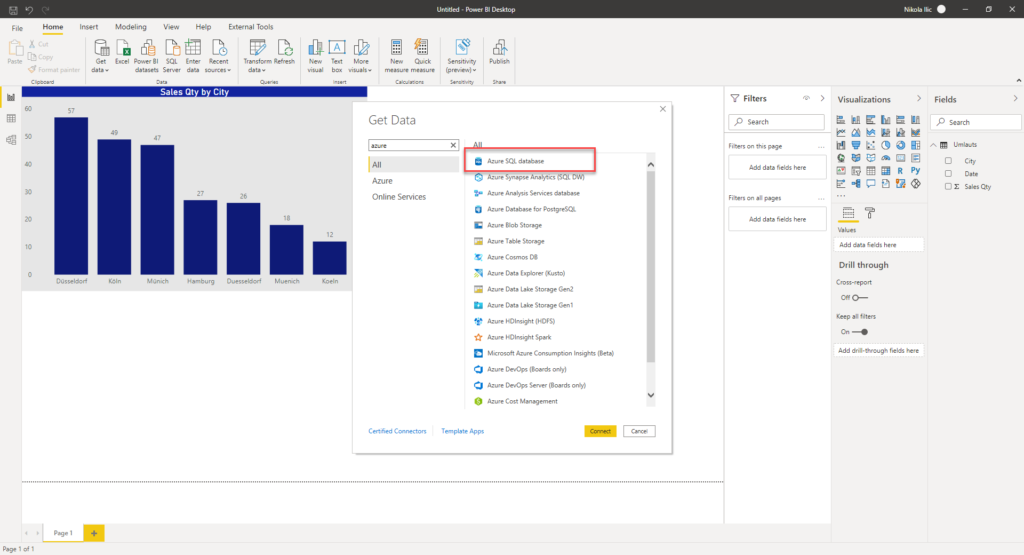Select the donut chart visualization

(901, 145)
